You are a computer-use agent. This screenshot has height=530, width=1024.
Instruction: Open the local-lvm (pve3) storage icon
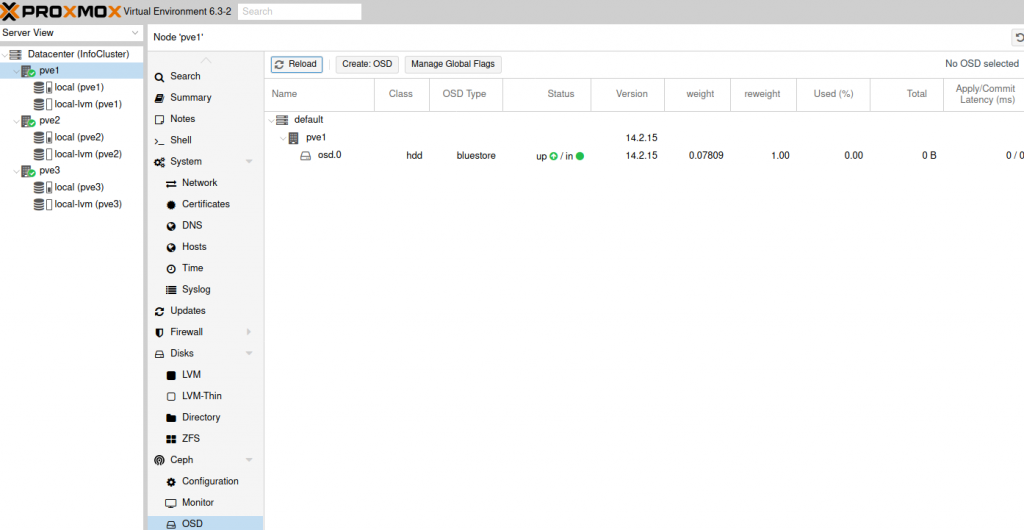point(43,204)
